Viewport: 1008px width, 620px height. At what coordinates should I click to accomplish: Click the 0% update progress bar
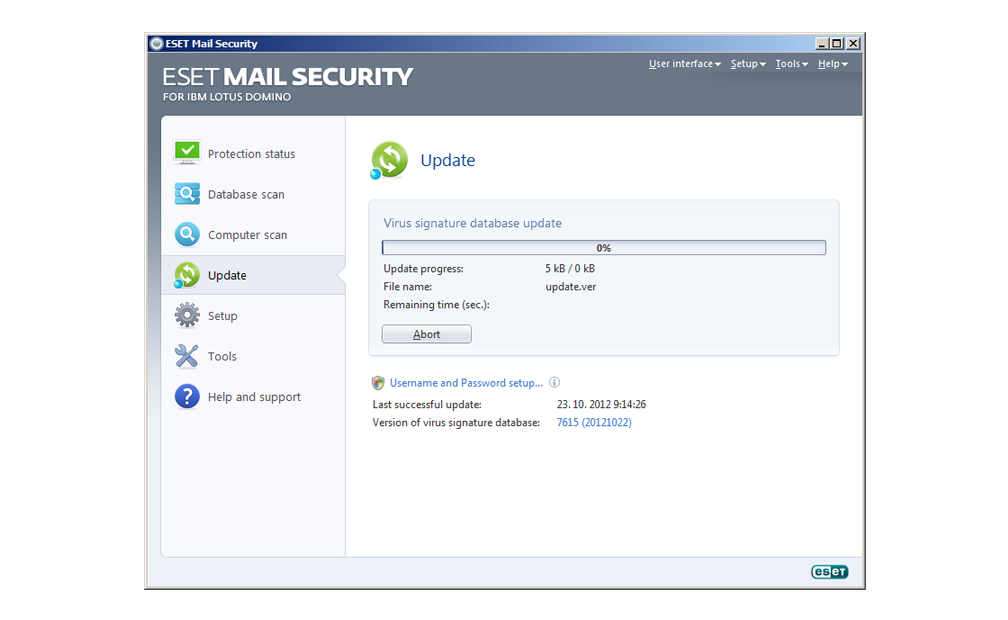(x=604, y=248)
